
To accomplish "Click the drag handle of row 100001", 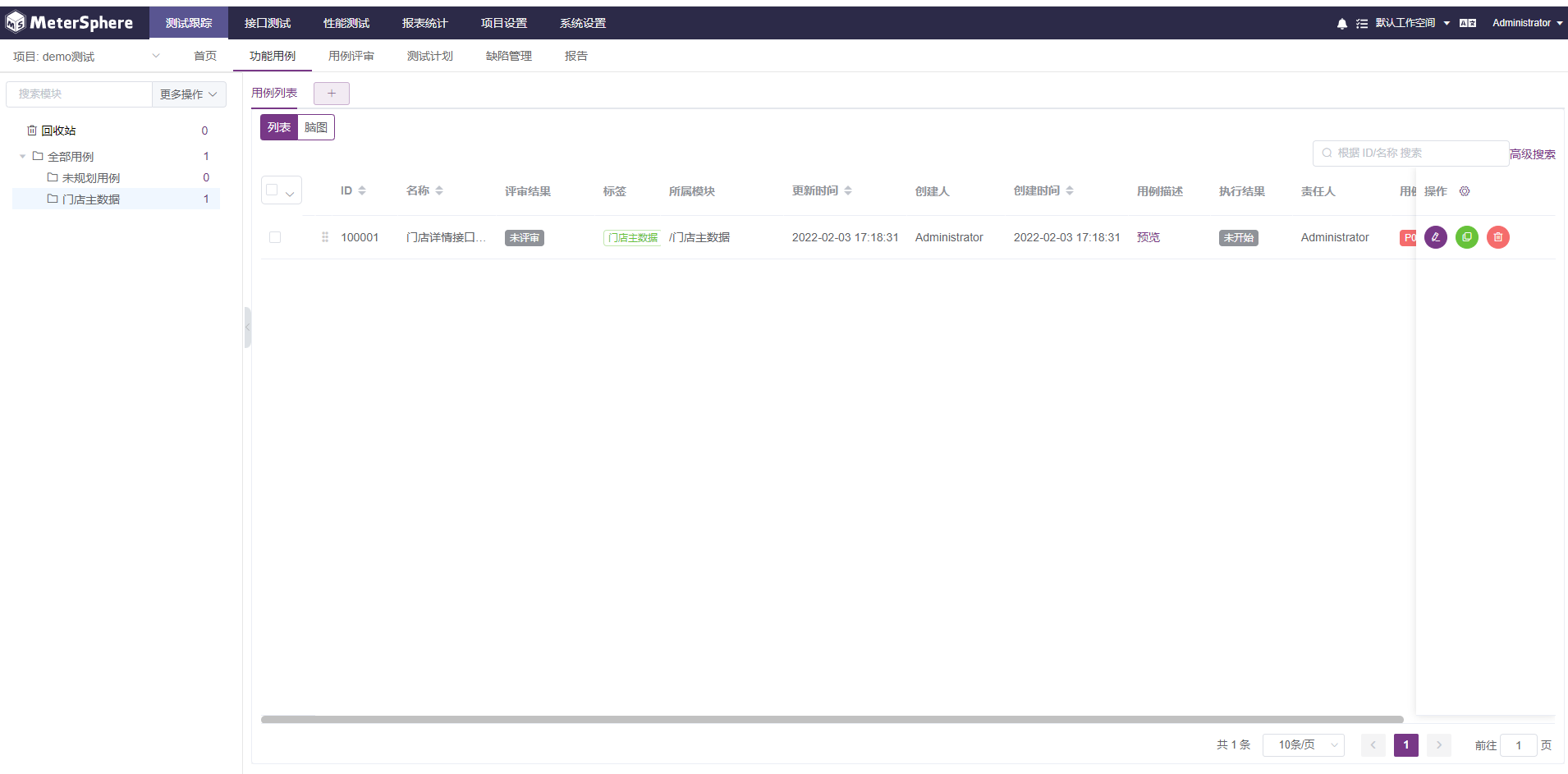I will click(325, 237).
